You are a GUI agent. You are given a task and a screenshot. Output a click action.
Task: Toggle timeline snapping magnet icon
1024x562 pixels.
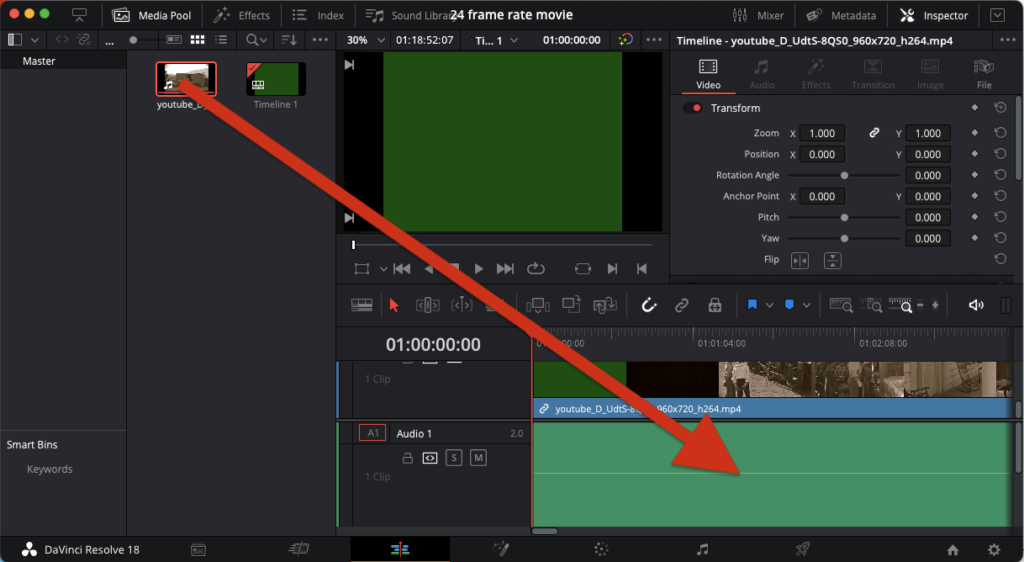(x=648, y=305)
